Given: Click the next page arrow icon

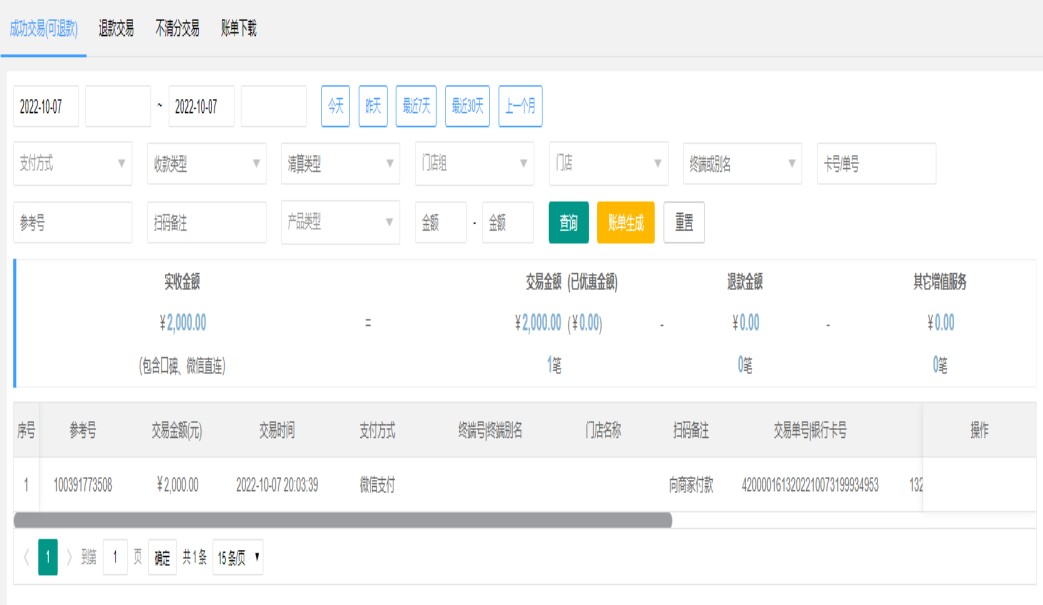Looking at the screenshot, I should click(69, 557).
